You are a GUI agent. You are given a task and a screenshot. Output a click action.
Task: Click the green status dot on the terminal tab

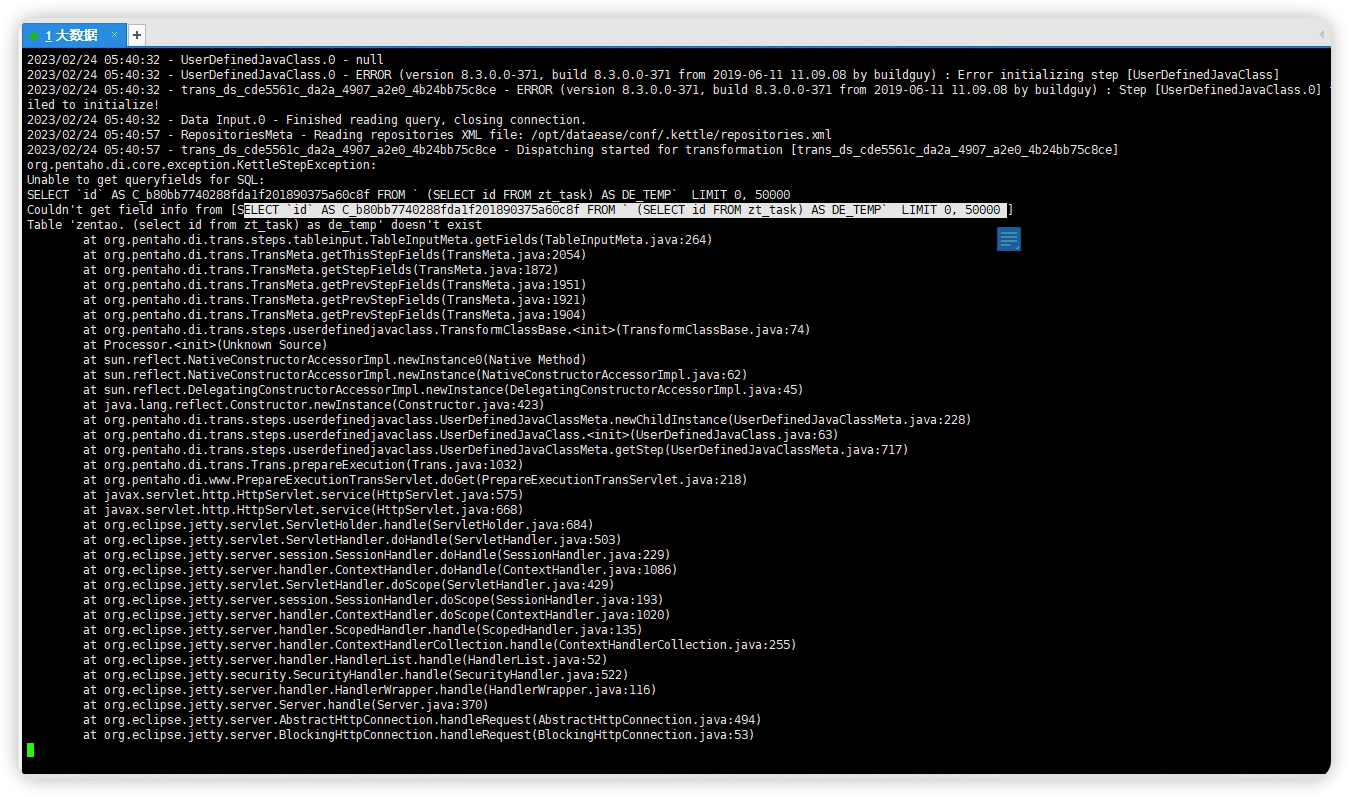pos(33,33)
